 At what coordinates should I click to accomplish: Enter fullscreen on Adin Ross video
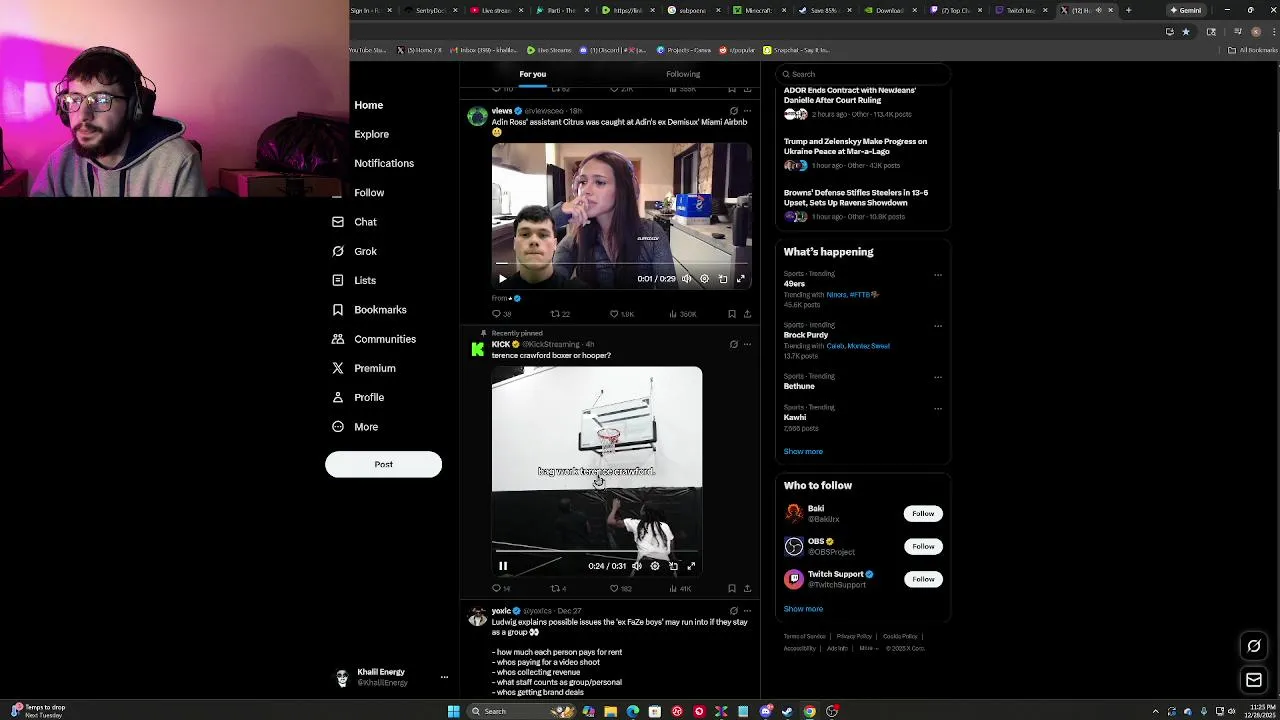[741, 279]
